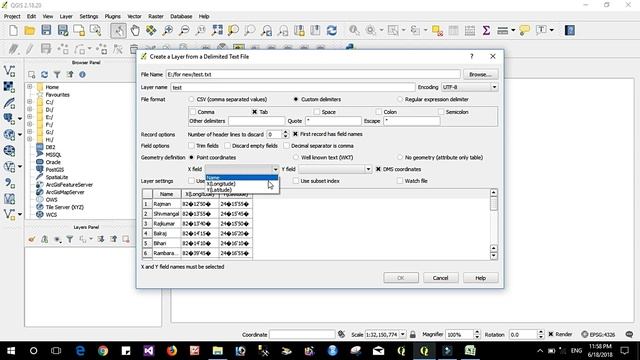Click Browser Panel info properties icon
The width and height of the screenshot is (640, 360).
click(82, 75)
